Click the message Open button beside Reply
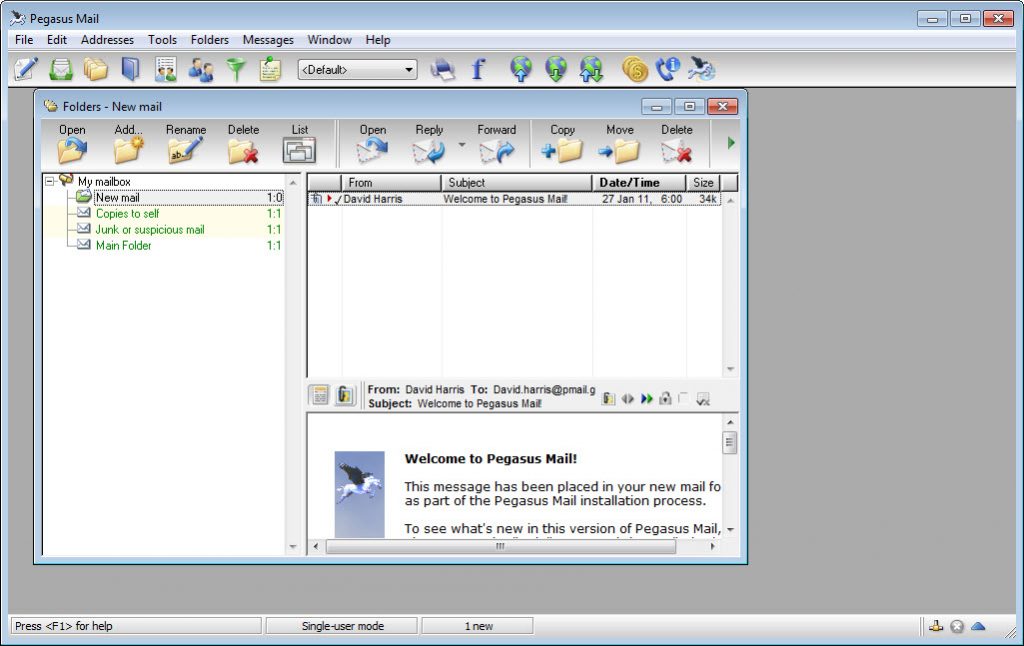 pos(373,143)
